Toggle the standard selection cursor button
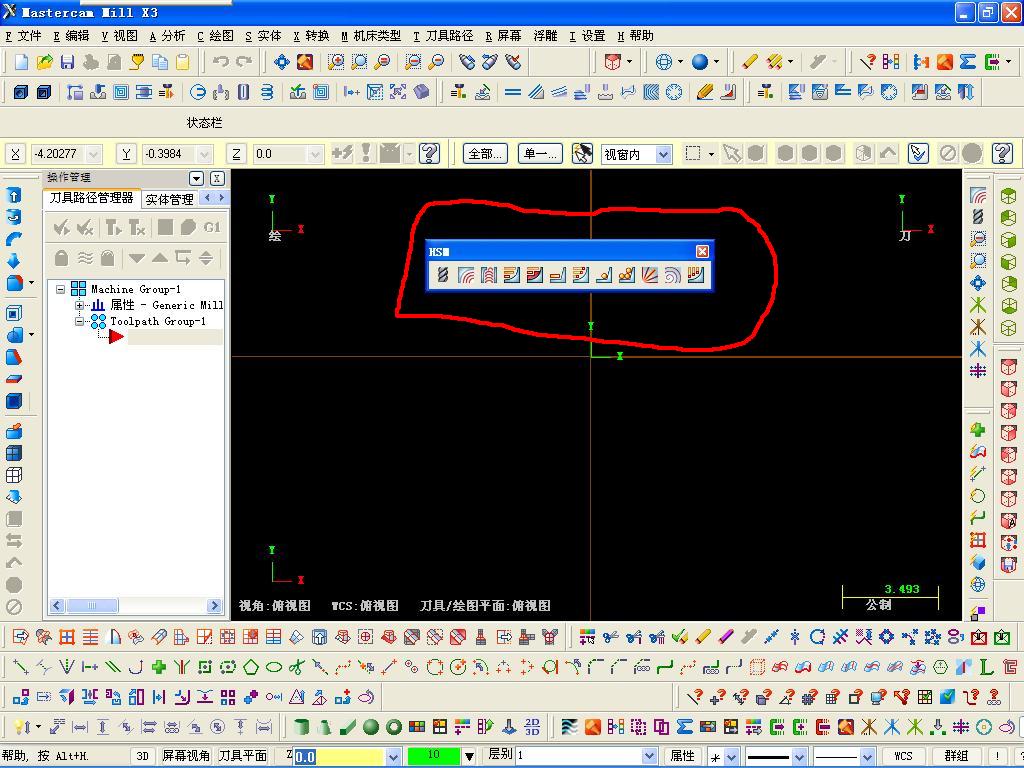Screen dimensions: 1024x768 (x=582, y=153)
